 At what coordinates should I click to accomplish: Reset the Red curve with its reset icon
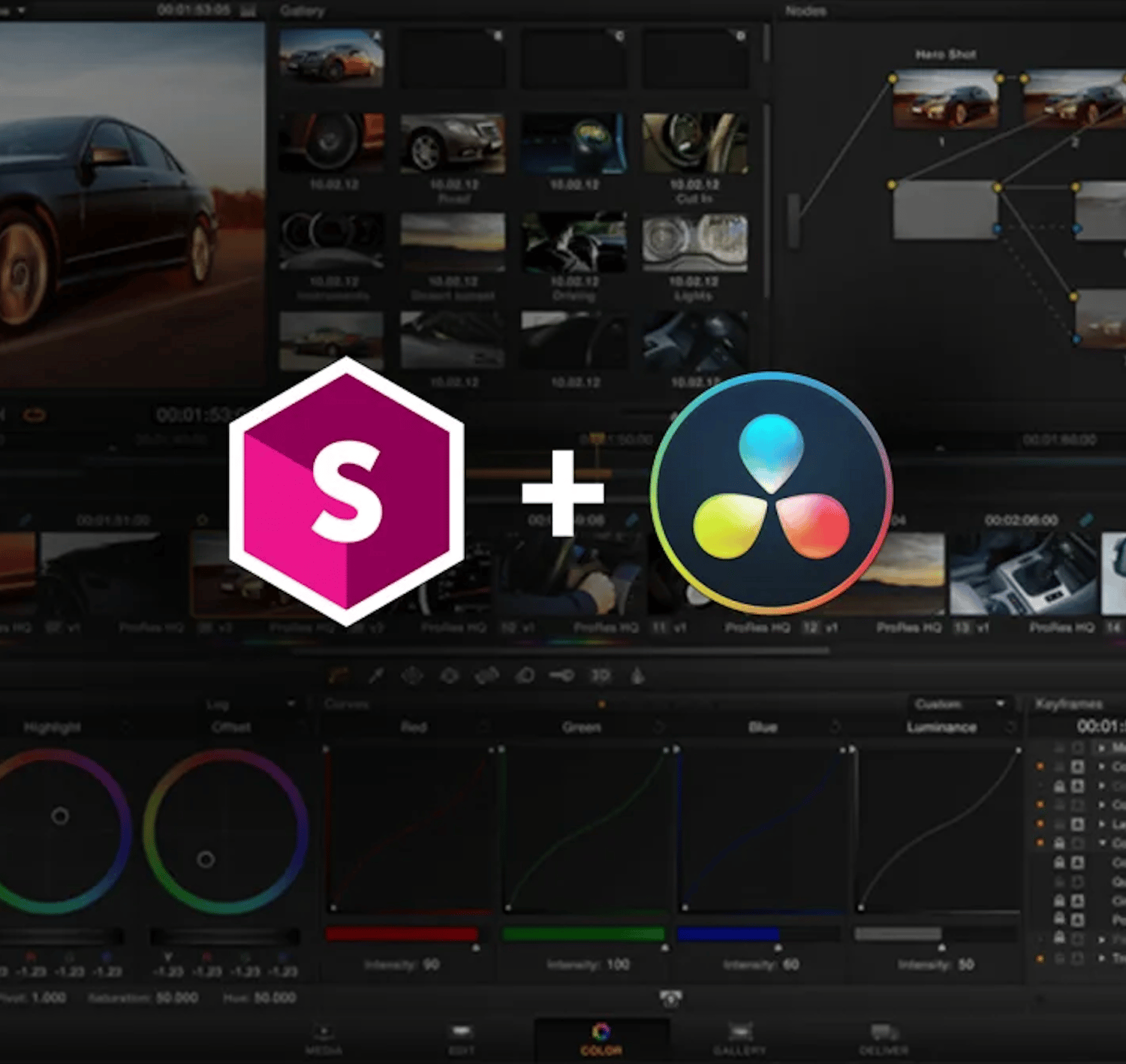484,727
